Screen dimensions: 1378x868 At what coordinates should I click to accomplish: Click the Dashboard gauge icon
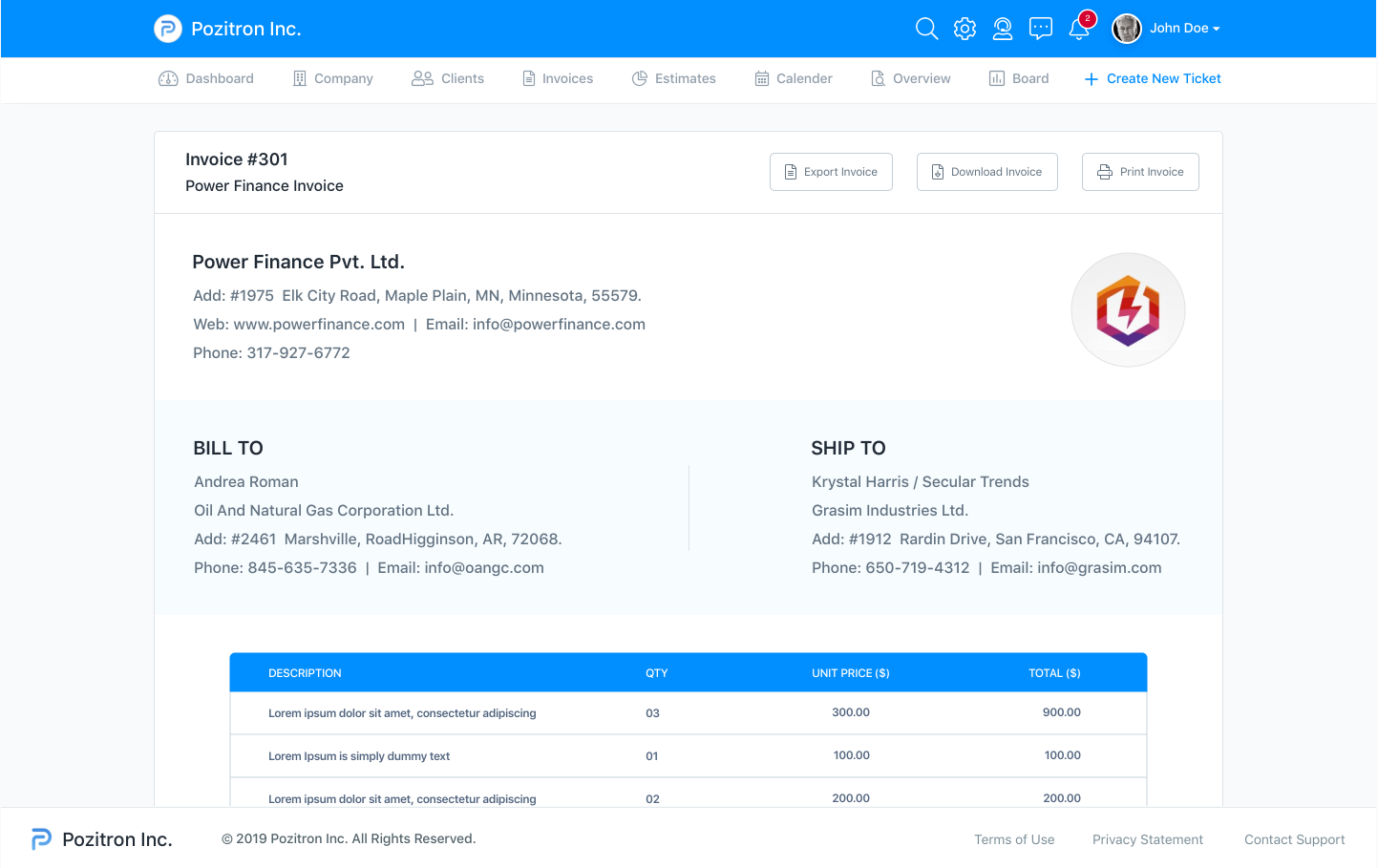(168, 78)
